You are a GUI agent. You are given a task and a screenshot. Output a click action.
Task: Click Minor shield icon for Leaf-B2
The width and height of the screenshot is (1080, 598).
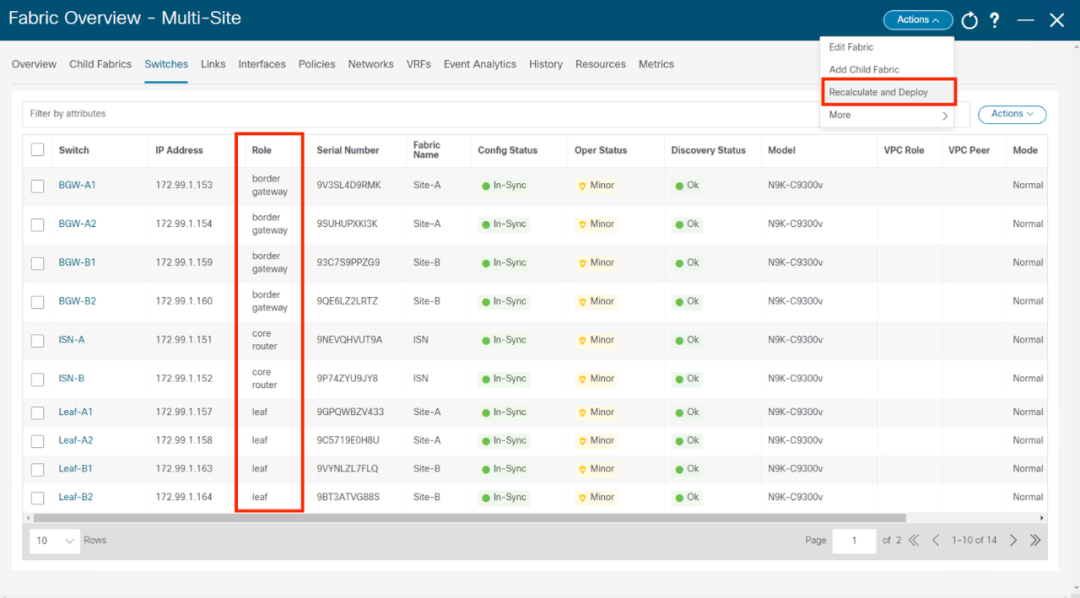tap(582, 497)
